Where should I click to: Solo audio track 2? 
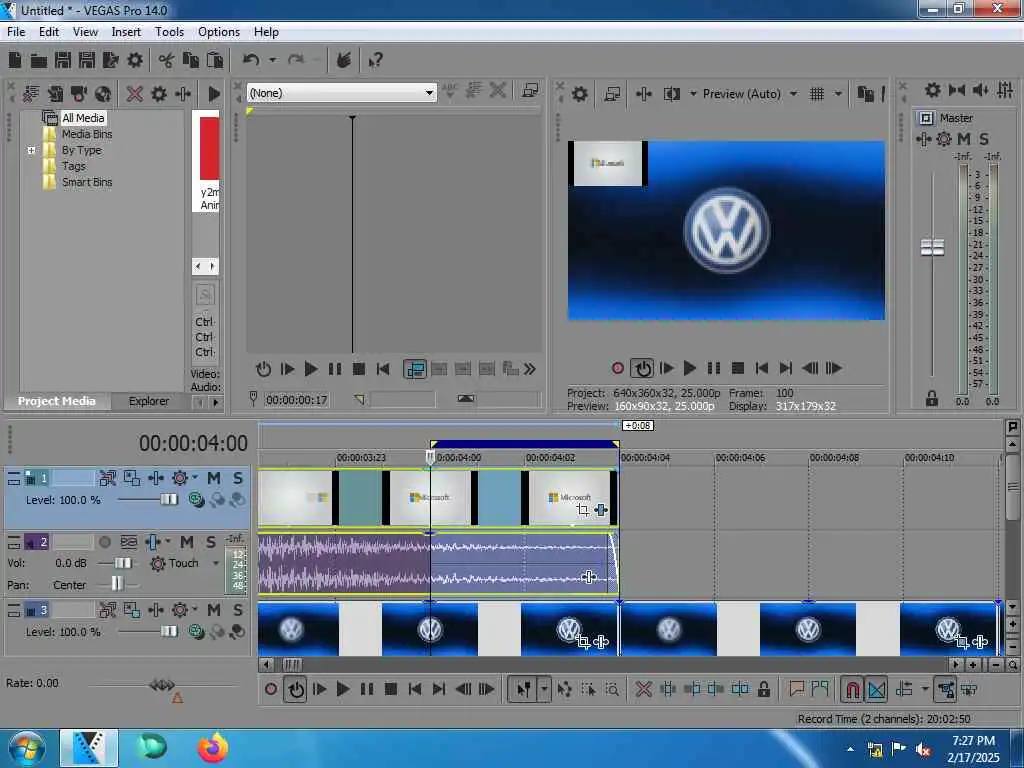point(211,542)
